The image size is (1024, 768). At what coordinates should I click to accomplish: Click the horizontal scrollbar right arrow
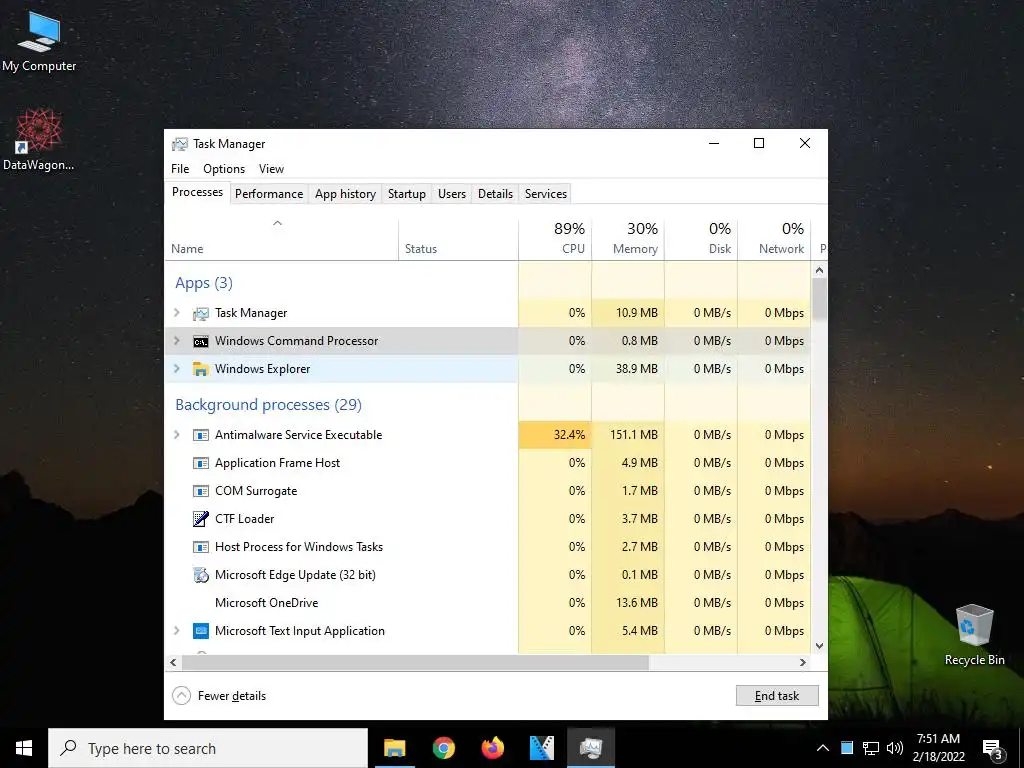(803, 662)
